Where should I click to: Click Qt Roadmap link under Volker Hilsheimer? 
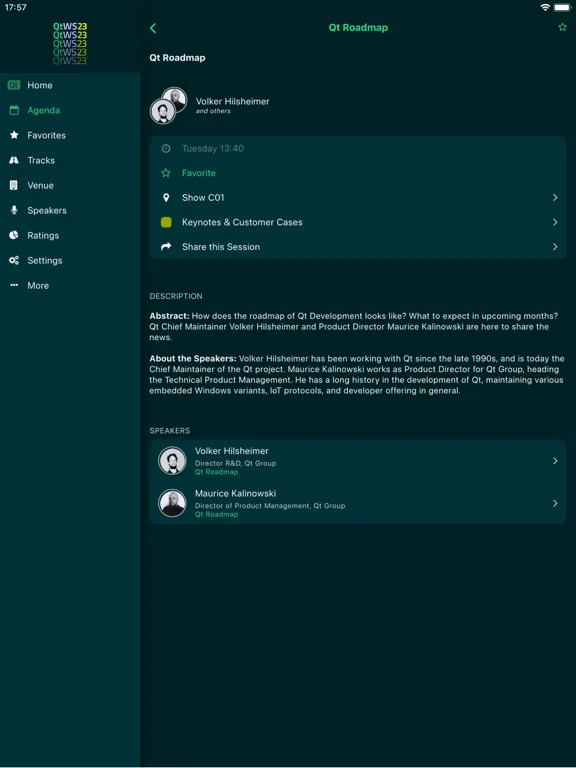[216, 472]
